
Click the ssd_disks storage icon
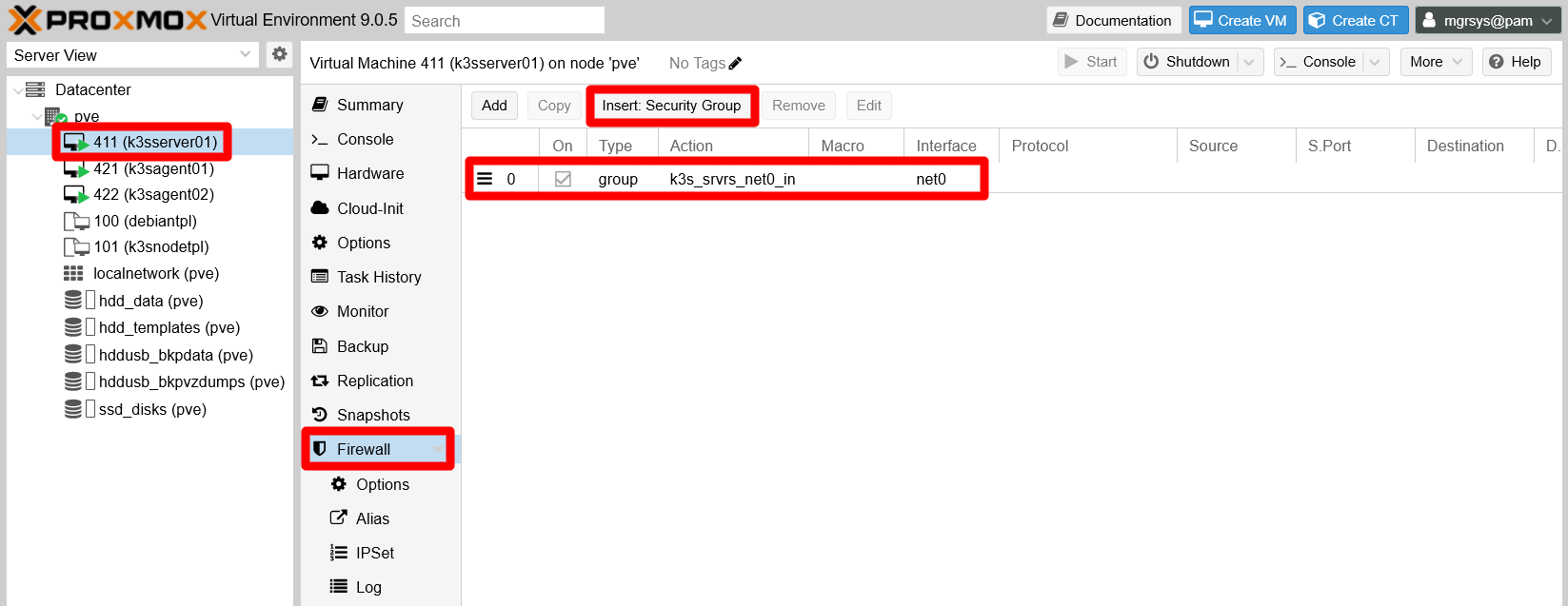tap(73, 409)
